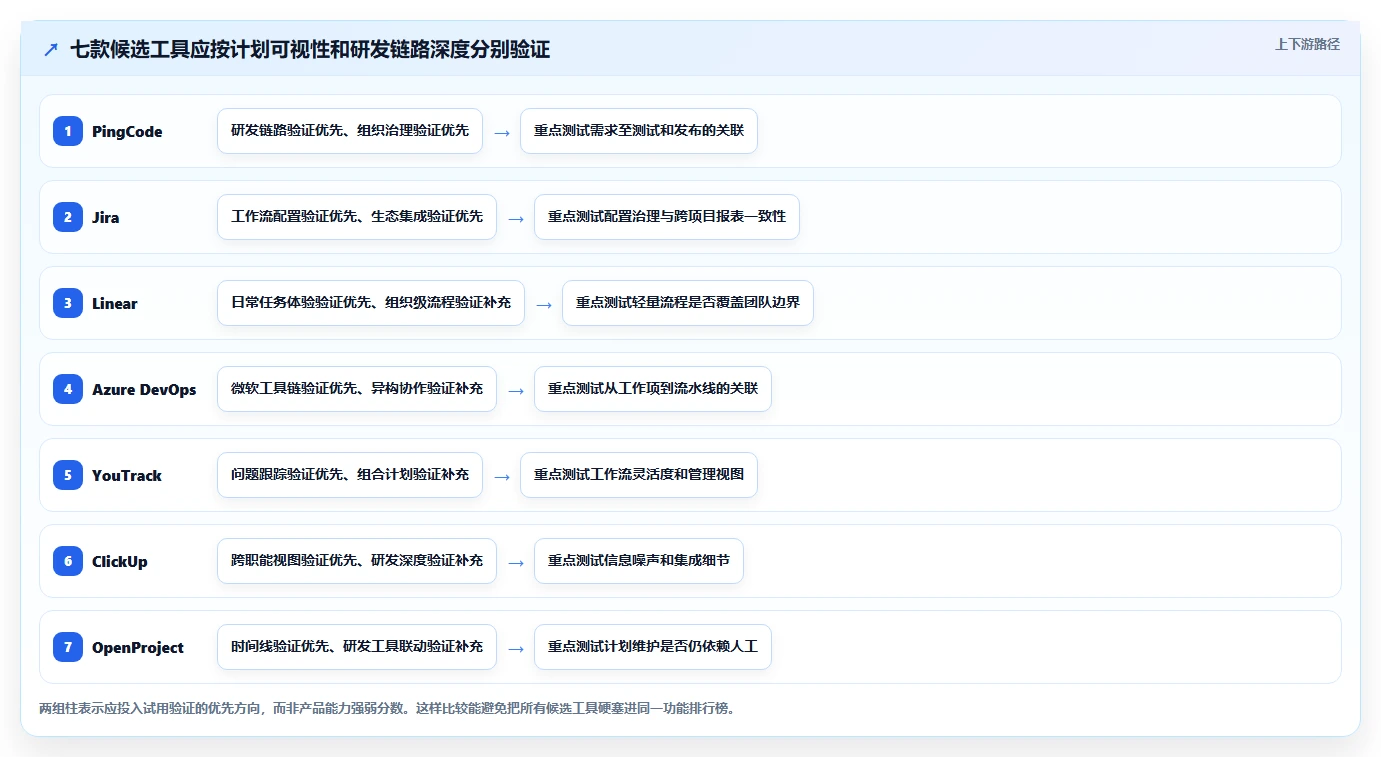Screen dimensions: 1381x757
Task: Click the 时间线验证优先、研发工具联动验证补充 box
Action: coord(357,647)
